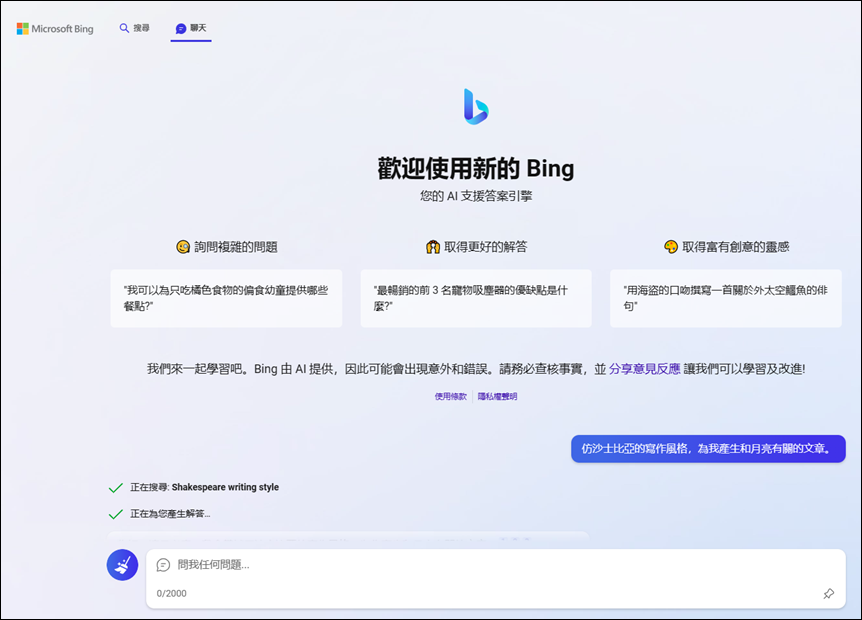Click the 正在搜尋: Shakespeare writing style status
The image size is (862, 620).
[x=205, y=487]
